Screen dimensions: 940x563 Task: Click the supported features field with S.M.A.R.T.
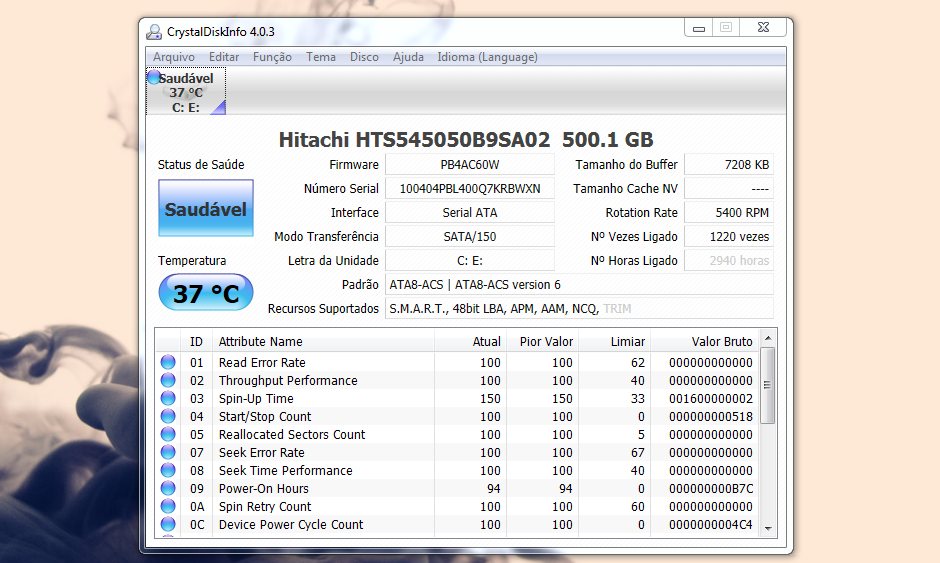tap(579, 309)
